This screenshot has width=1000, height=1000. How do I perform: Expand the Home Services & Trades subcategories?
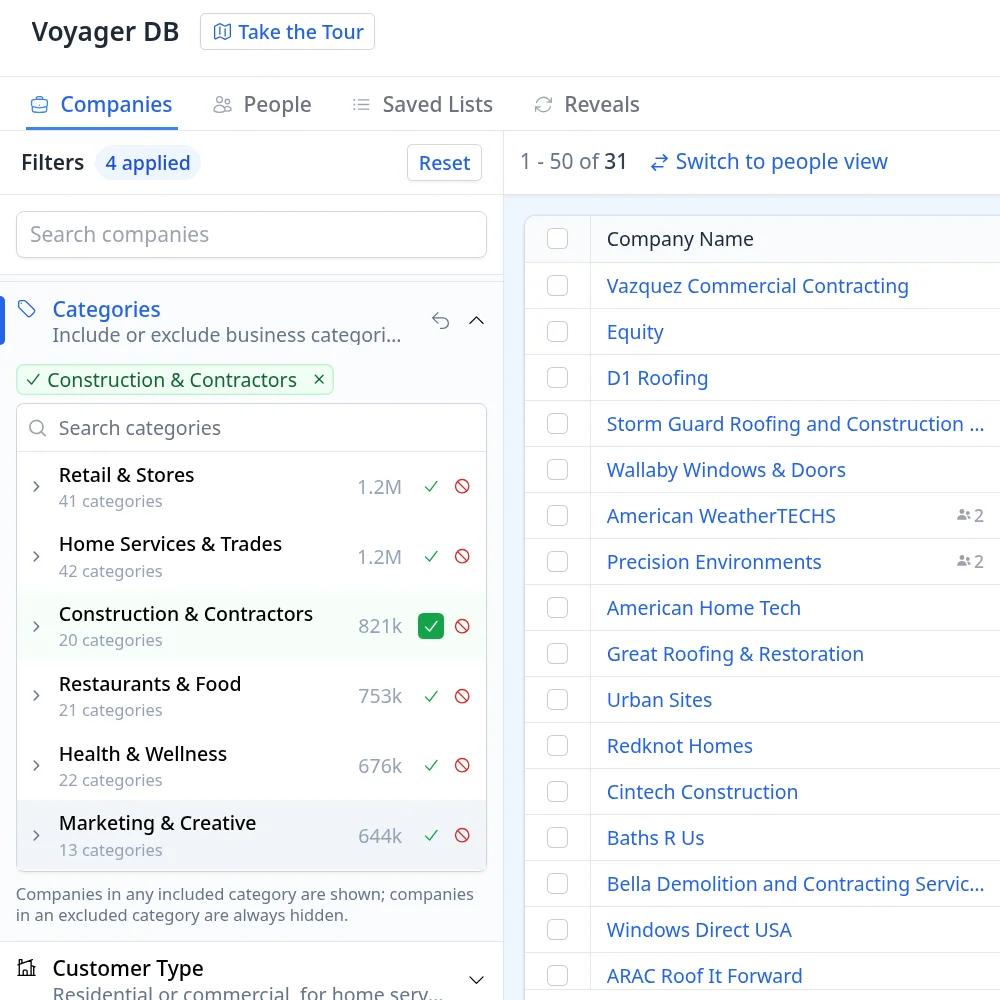coord(36,557)
